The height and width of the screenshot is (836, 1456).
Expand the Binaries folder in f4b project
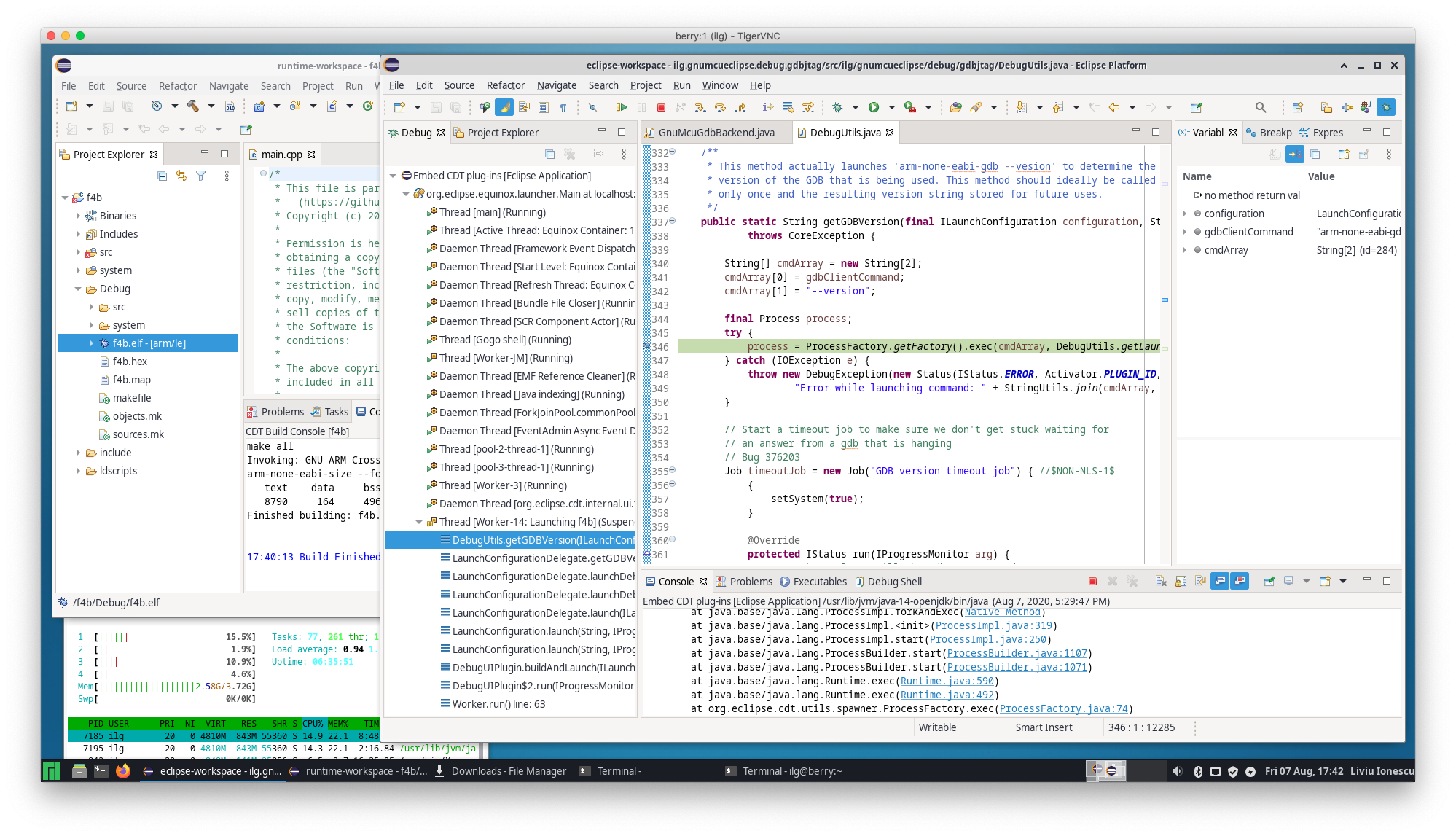click(x=78, y=216)
